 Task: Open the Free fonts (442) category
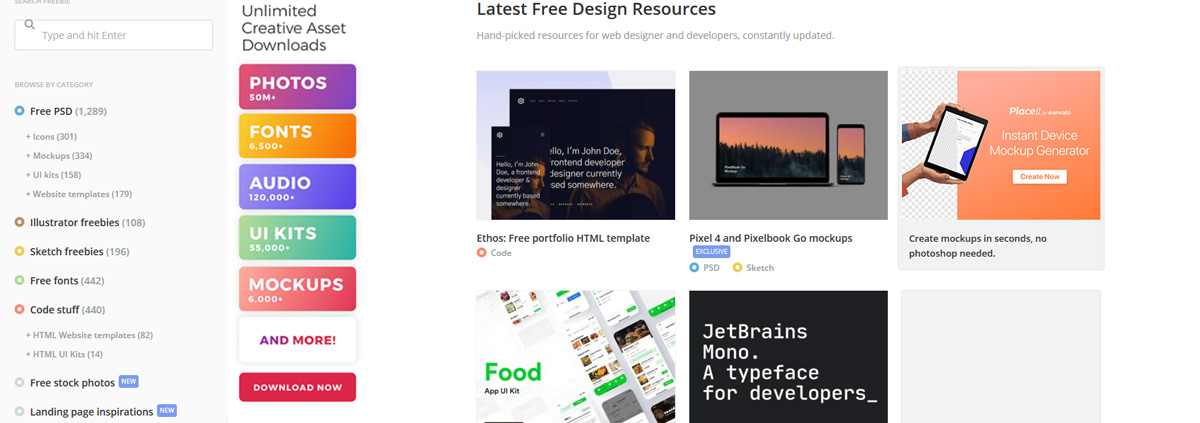pyautogui.click(x=67, y=281)
